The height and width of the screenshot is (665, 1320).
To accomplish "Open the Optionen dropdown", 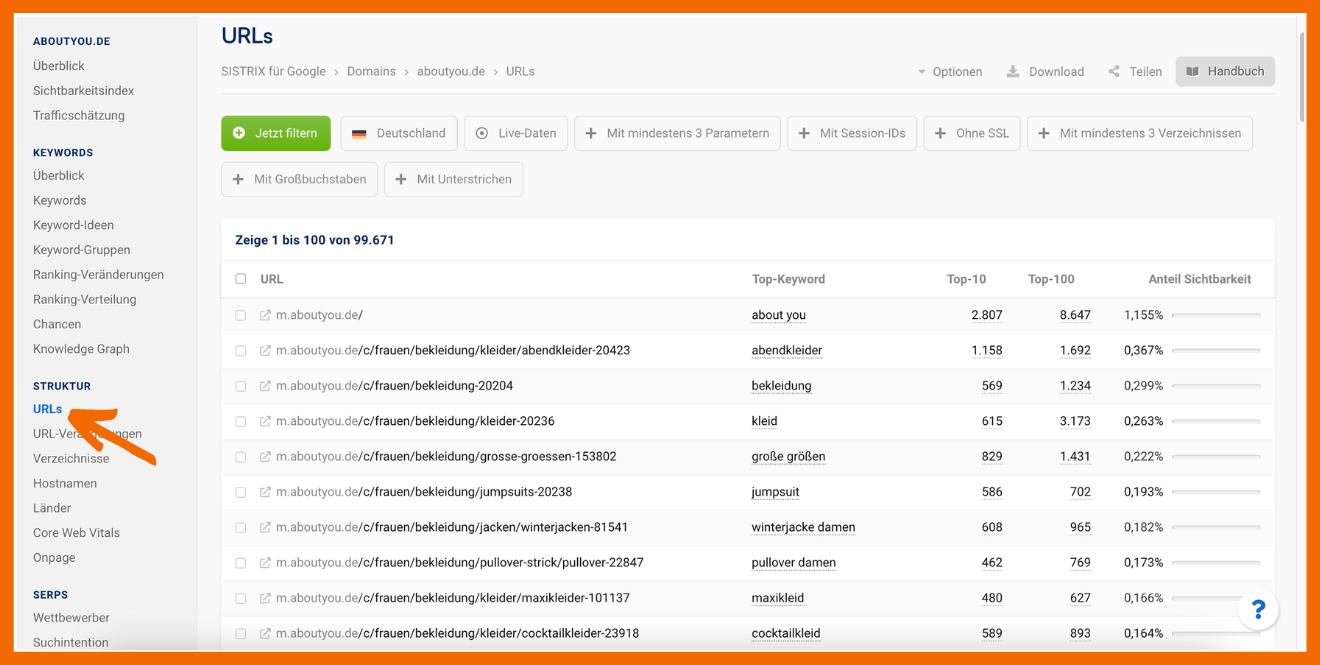I will pos(949,72).
